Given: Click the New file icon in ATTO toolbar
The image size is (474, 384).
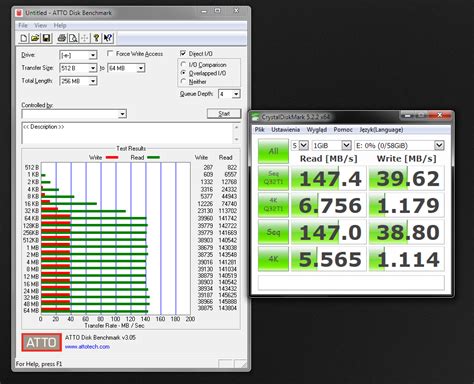Looking at the screenshot, I should [x=24, y=38].
